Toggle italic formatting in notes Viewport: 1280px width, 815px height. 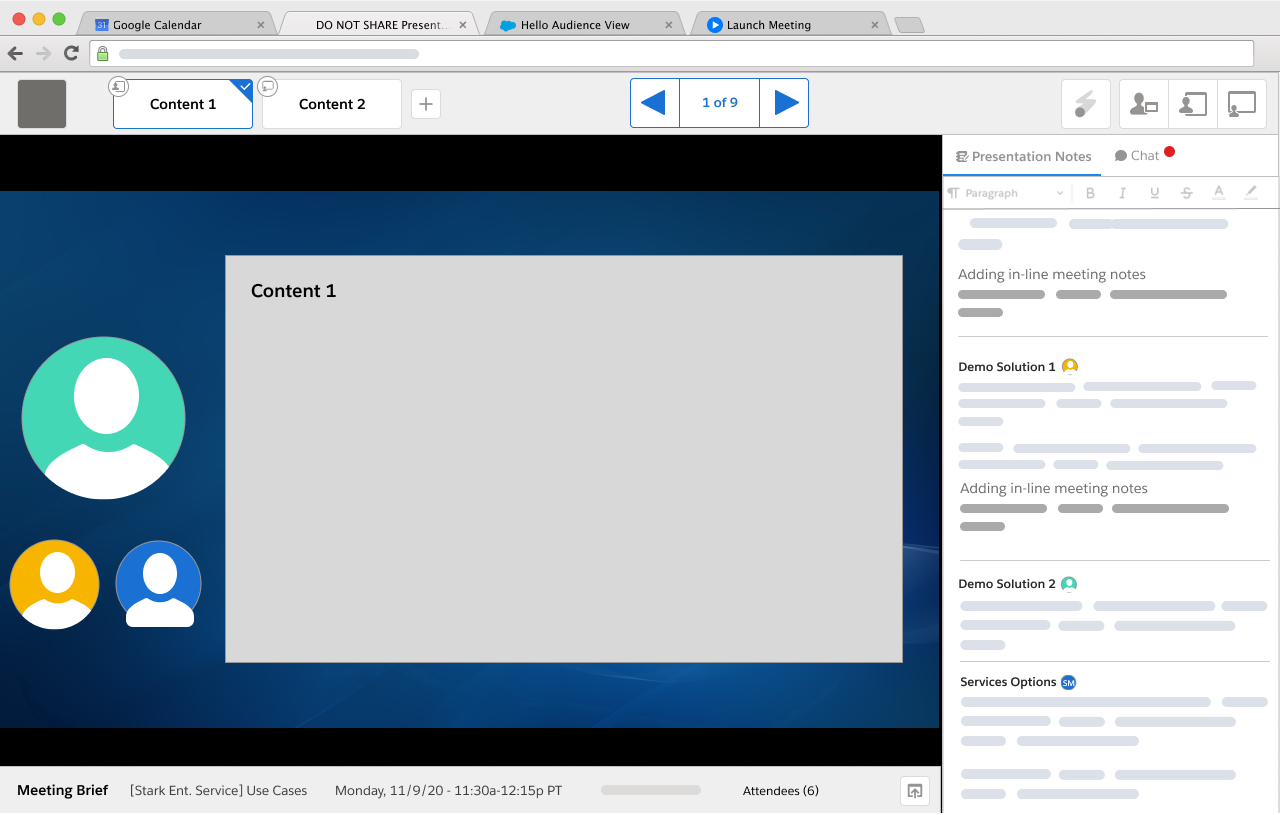click(1122, 193)
